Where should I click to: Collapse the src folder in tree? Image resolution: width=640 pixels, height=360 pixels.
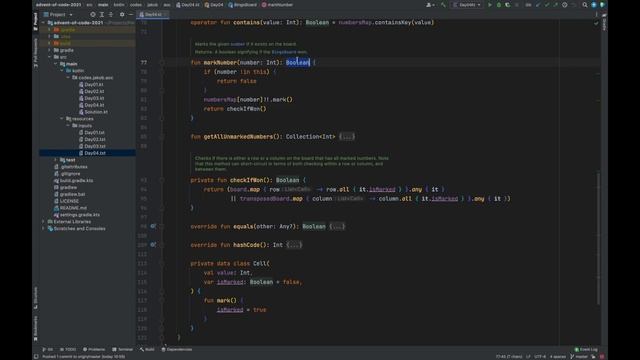pyautogui.click(x=50, y=57)
